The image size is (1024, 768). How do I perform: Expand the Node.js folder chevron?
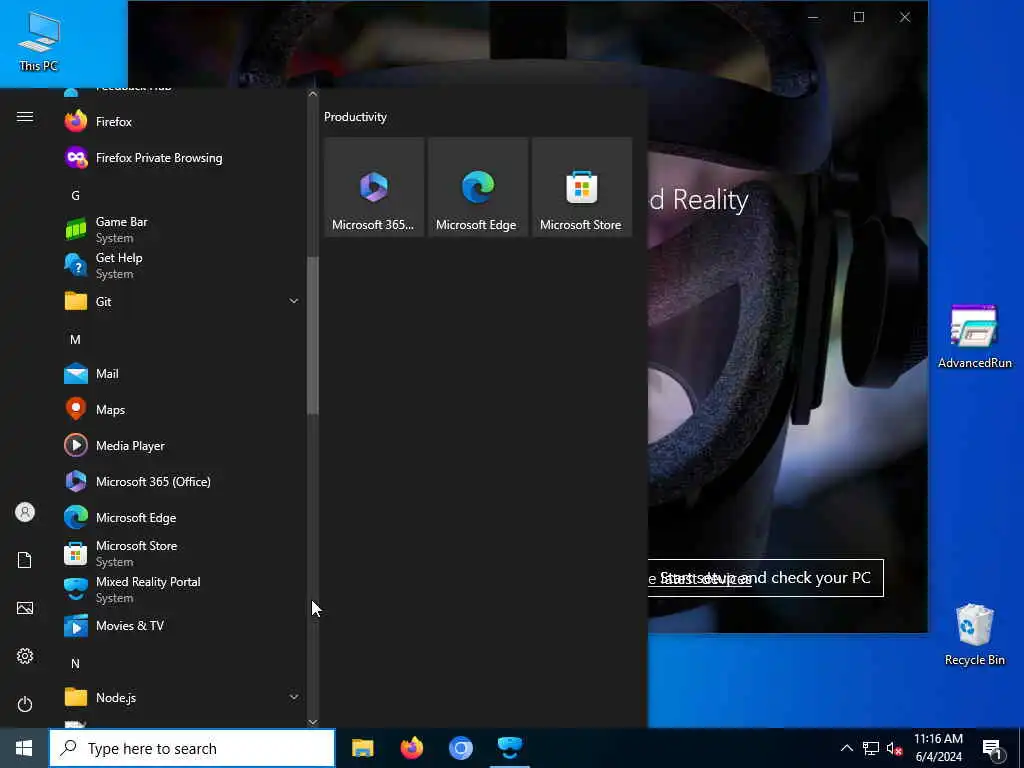(294, 697)
